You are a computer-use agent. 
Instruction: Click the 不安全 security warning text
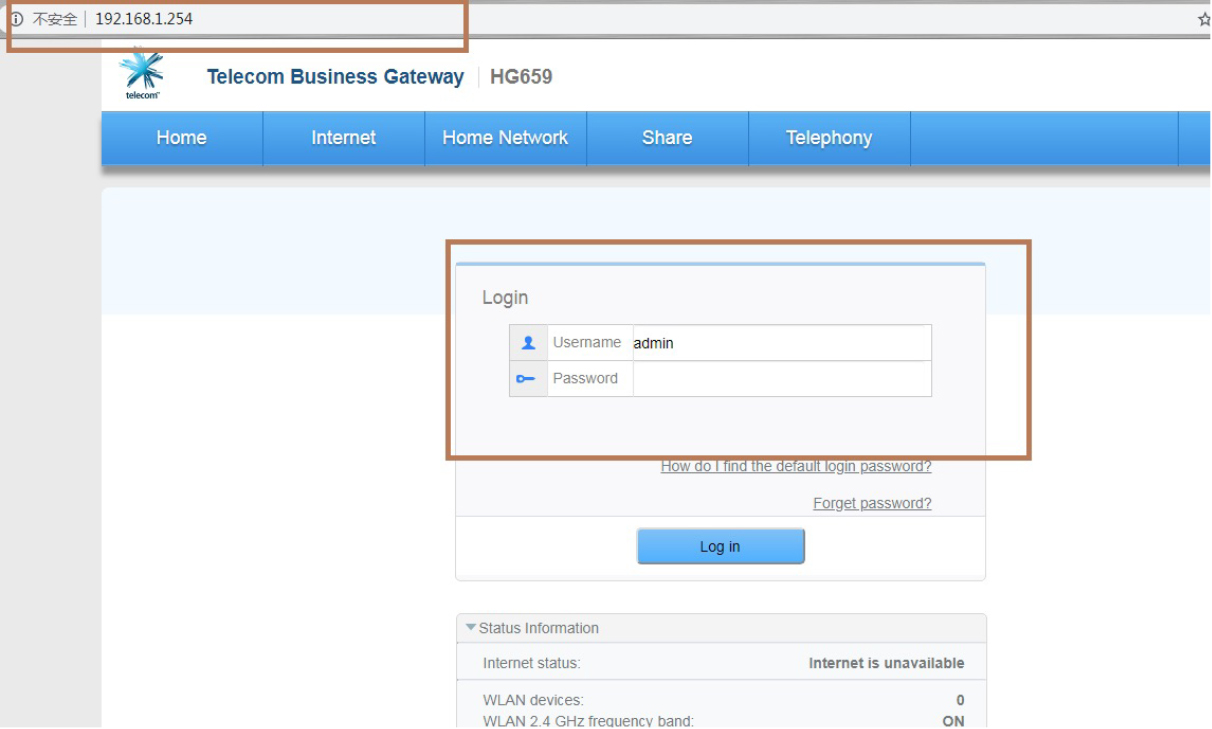[x=55, y=19]
